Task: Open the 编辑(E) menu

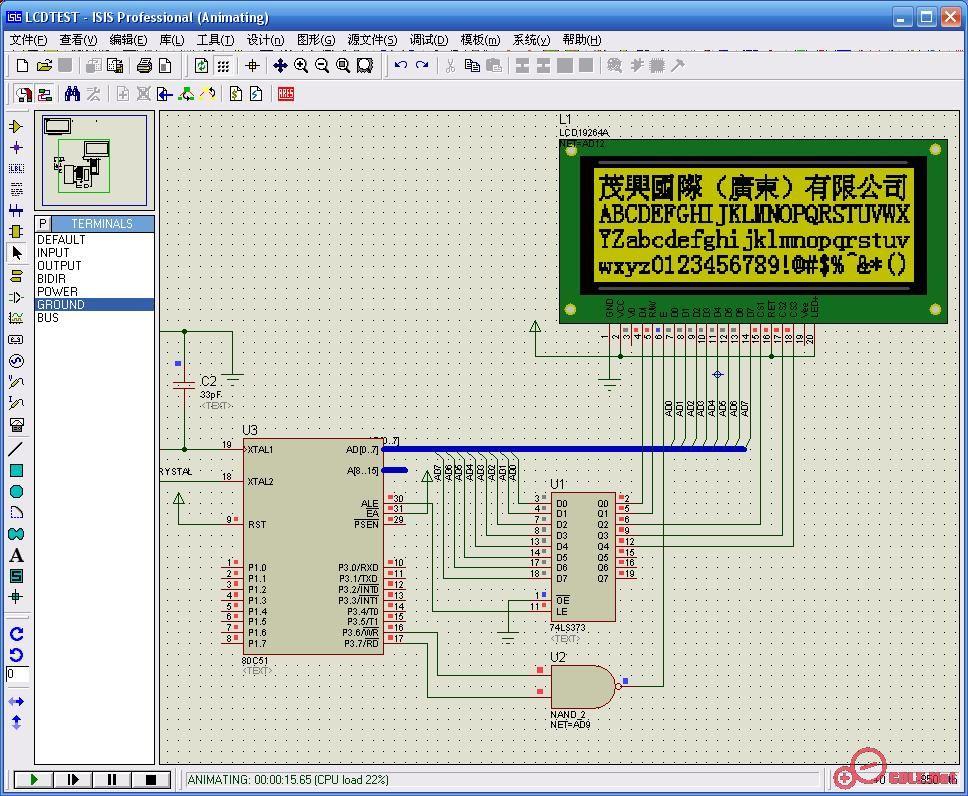Action: pyautogui.click(x=128, y=40)
